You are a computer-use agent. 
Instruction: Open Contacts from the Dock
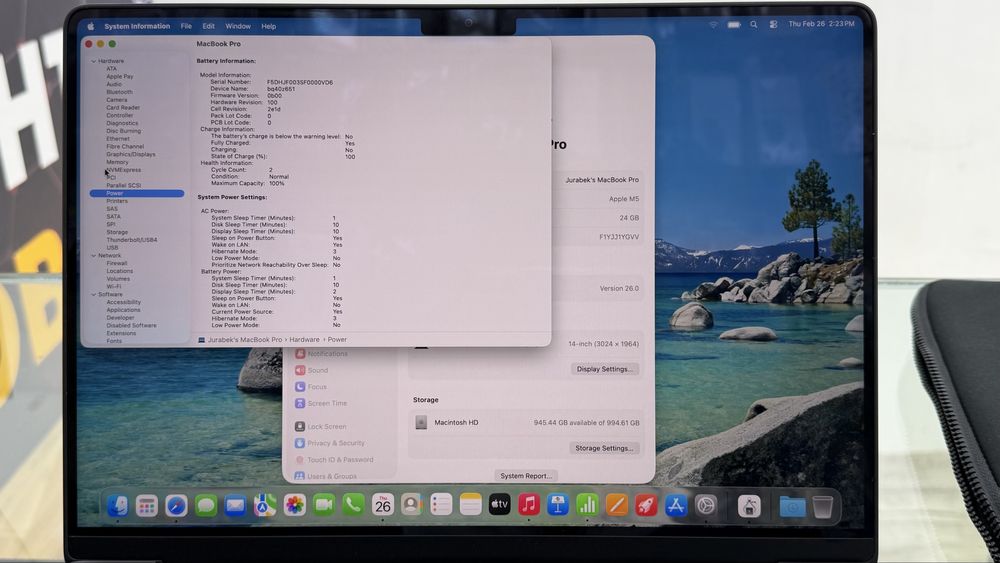(412, 505)
